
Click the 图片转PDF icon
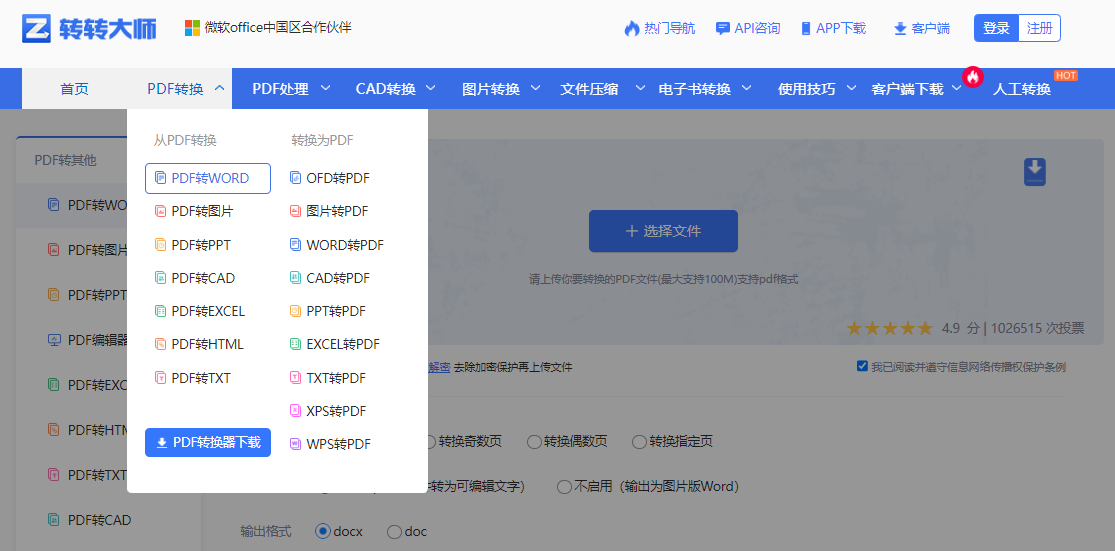point(295,211)
